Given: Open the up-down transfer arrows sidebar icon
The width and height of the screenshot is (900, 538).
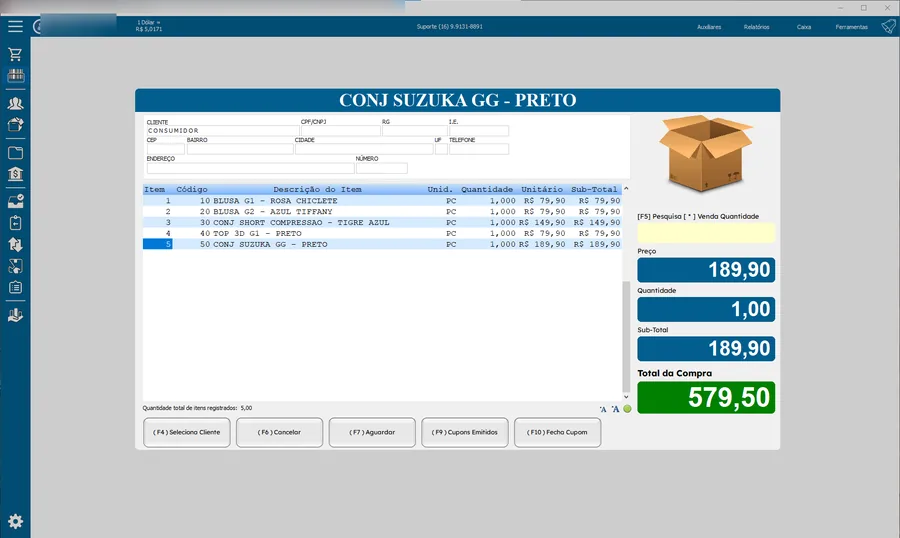Looking at the screenshot, I should pos(15,245).
